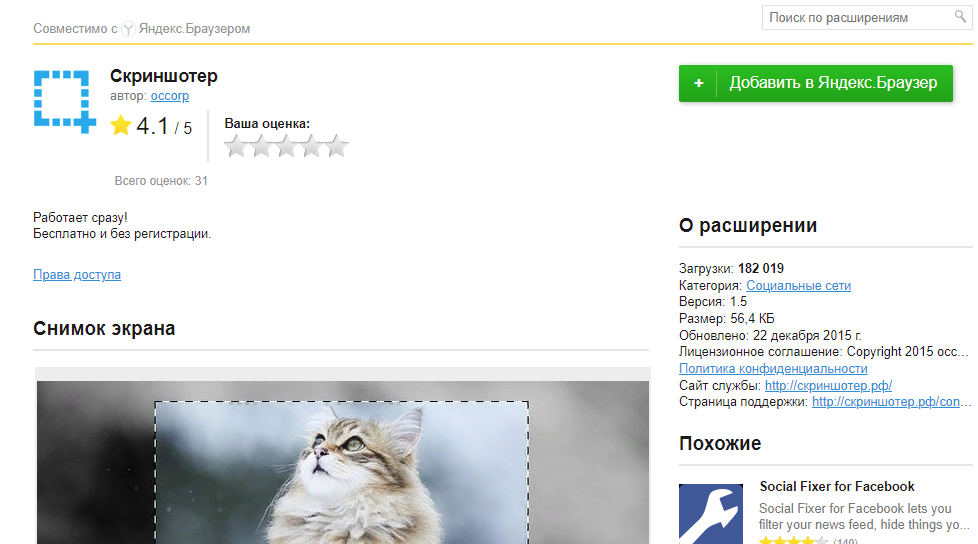Open service site http://скриншотер.рф/ link
Image resolution: width=978 pixels, height=544 pixels.
[x=828, y=386]
